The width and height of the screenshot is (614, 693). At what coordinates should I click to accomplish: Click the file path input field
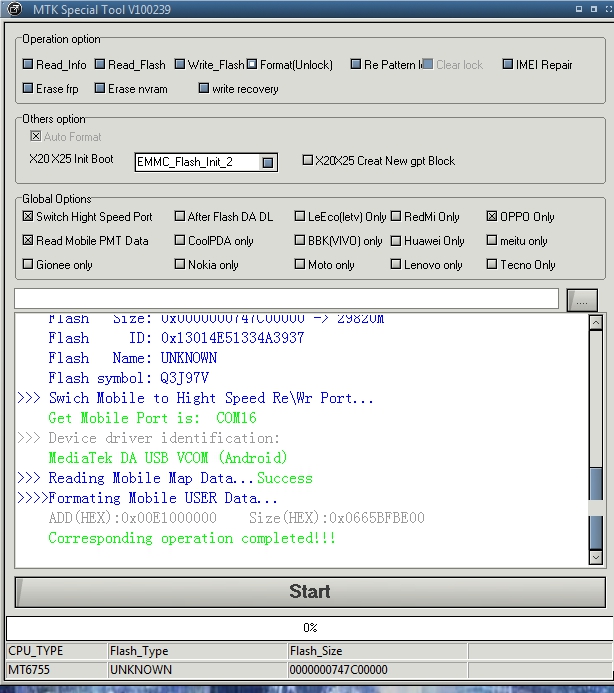coord(286,298)
